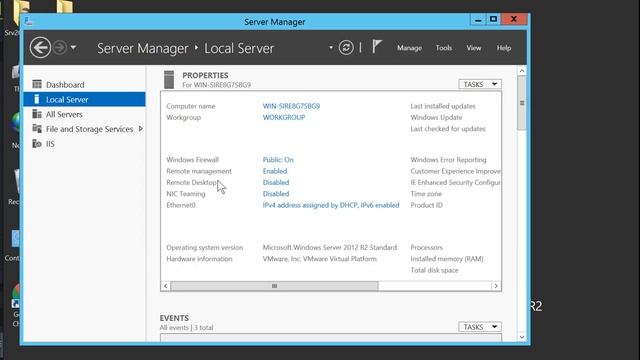Open File and Storage Services
This screenshot has height=360, width=640.
pyautogui.click(x=84, y=129)
